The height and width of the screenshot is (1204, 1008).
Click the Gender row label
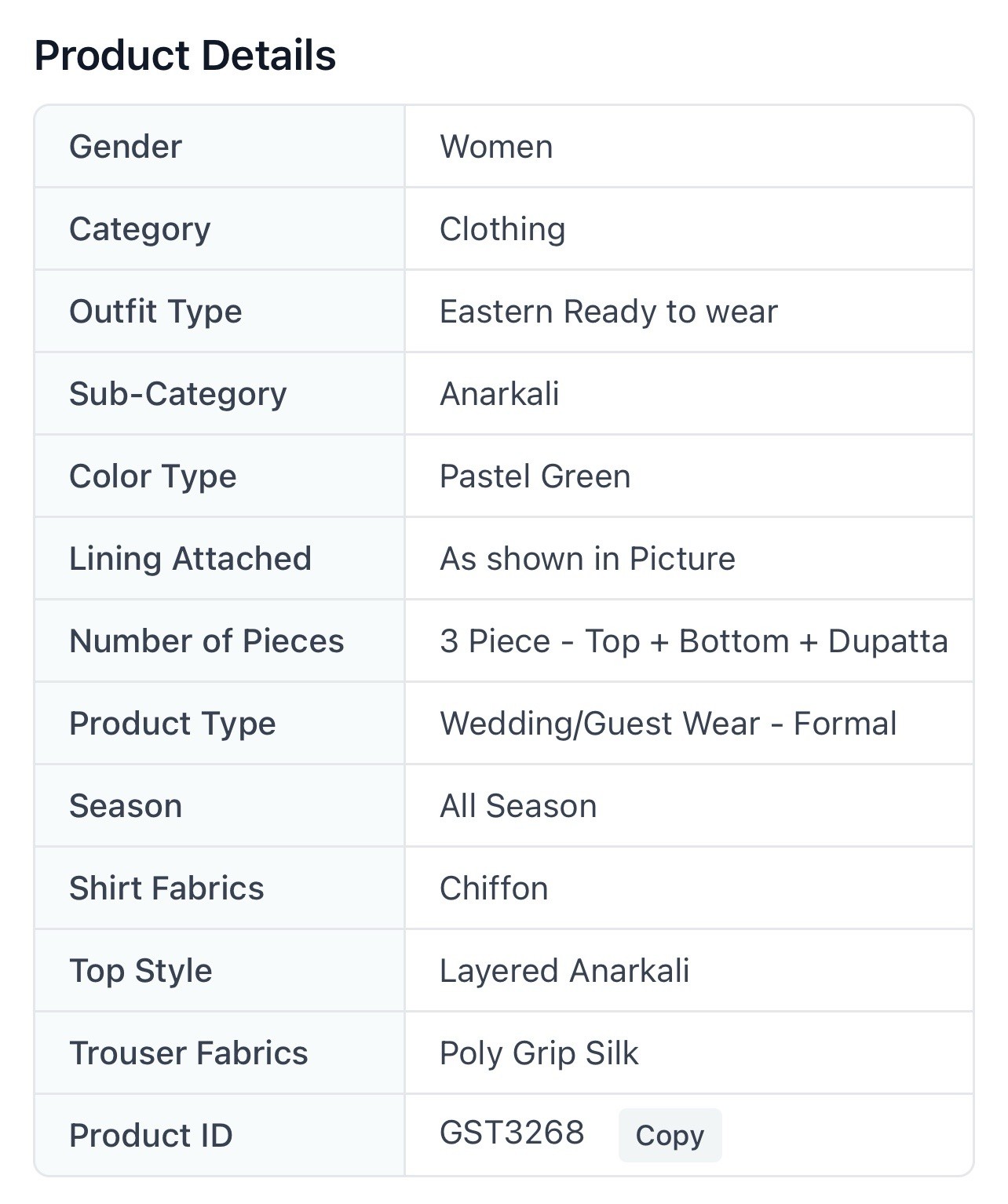tap(126, 147)
